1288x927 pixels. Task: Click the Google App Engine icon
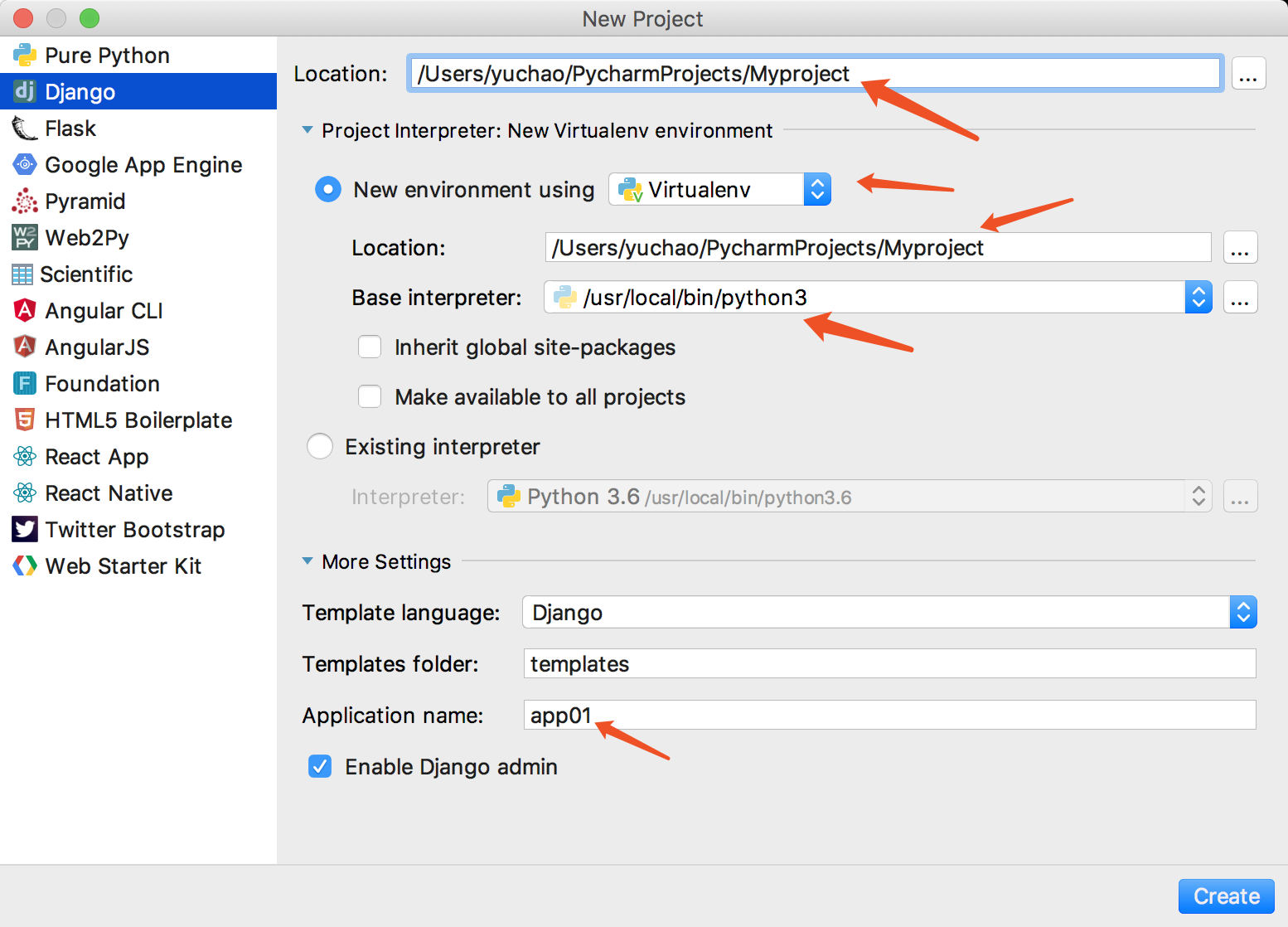pyautogui.click(x=25, y=165)
